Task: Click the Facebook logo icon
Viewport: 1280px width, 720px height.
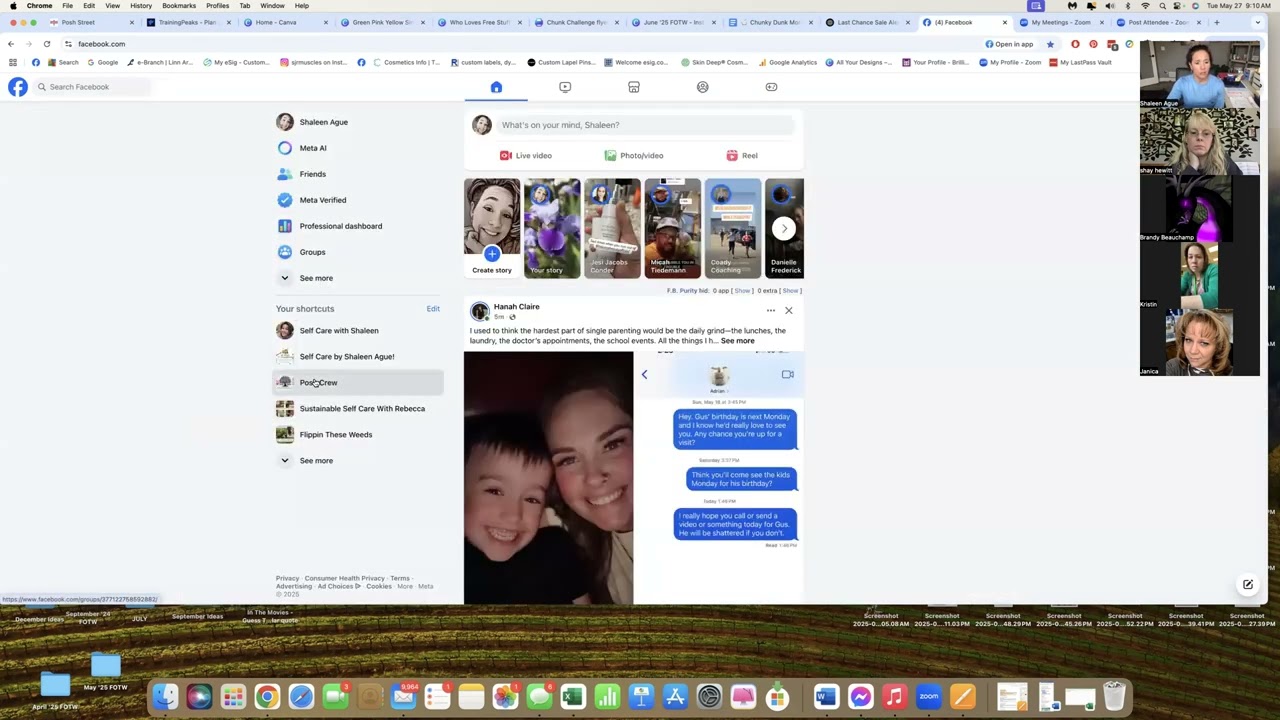Action: pos(18,87)
